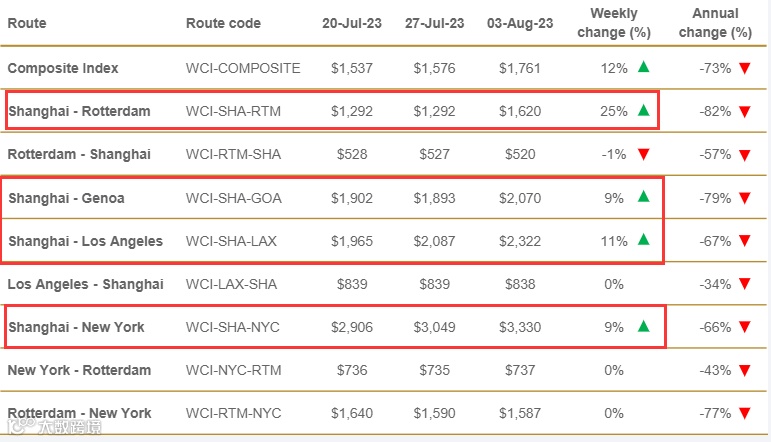
Task: Click green up arrow for Shanghai - Genoa
Action: coord(643,197)
